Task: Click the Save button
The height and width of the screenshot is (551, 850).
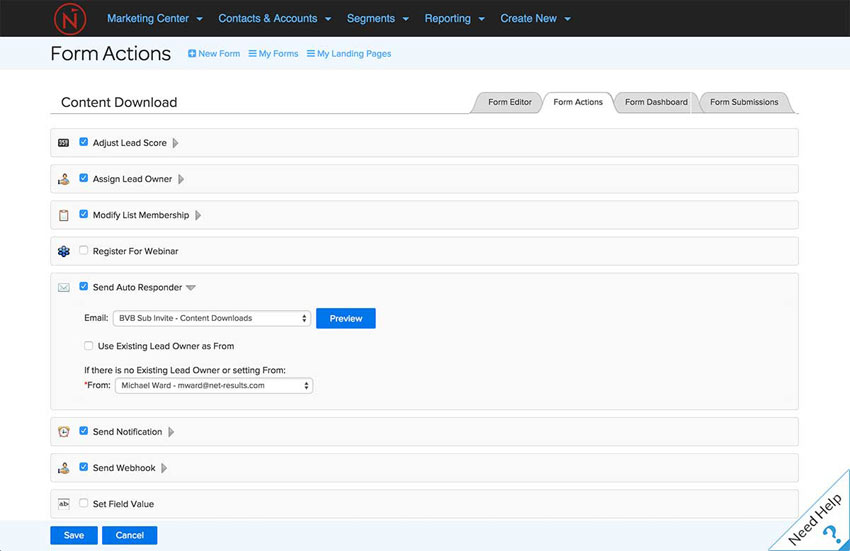Action: [x=74, y=535]
